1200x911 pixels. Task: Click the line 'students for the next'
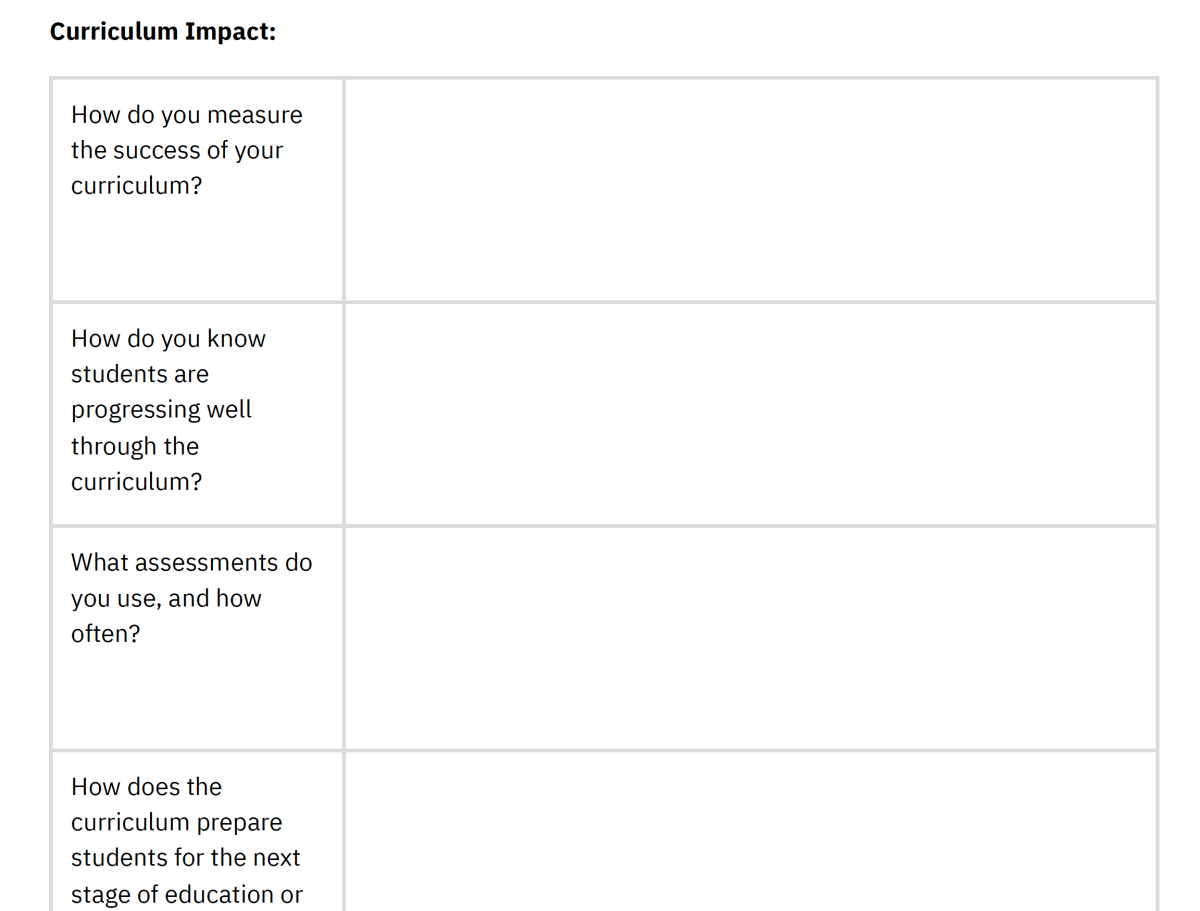click(185, 858)
